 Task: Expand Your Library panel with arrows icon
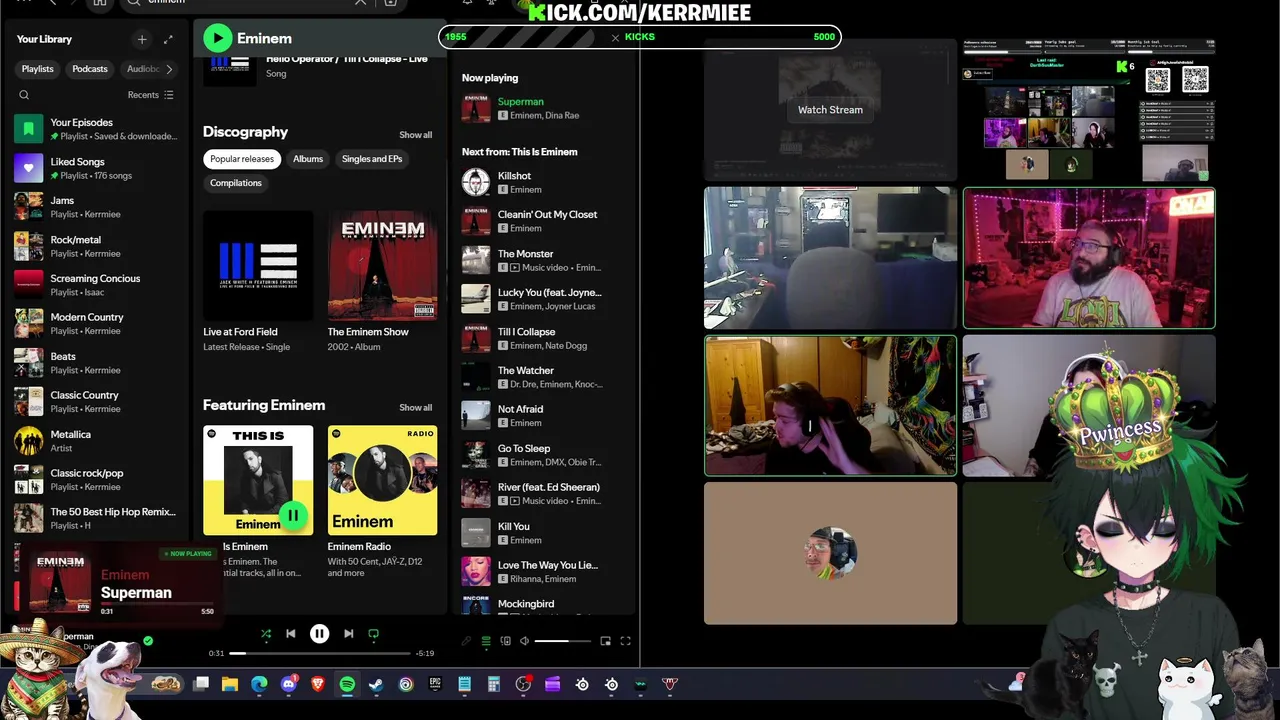(168, 39)
